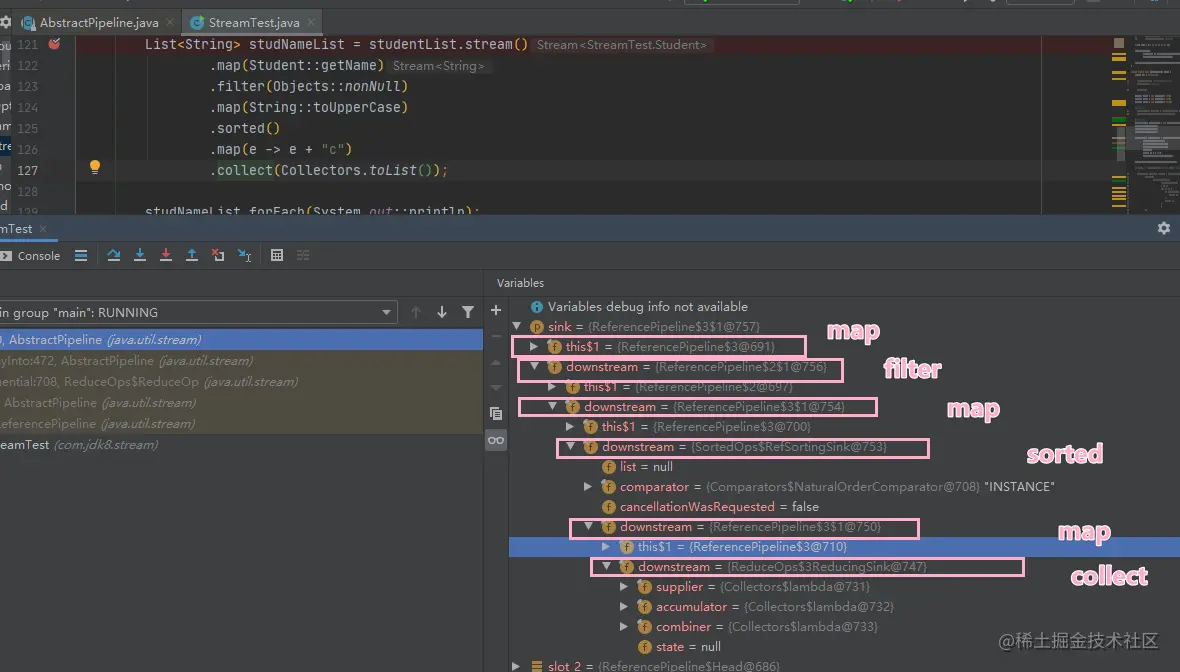Select the "state = null" variable row
The image size is (1180, 672).
click(844, 646)
